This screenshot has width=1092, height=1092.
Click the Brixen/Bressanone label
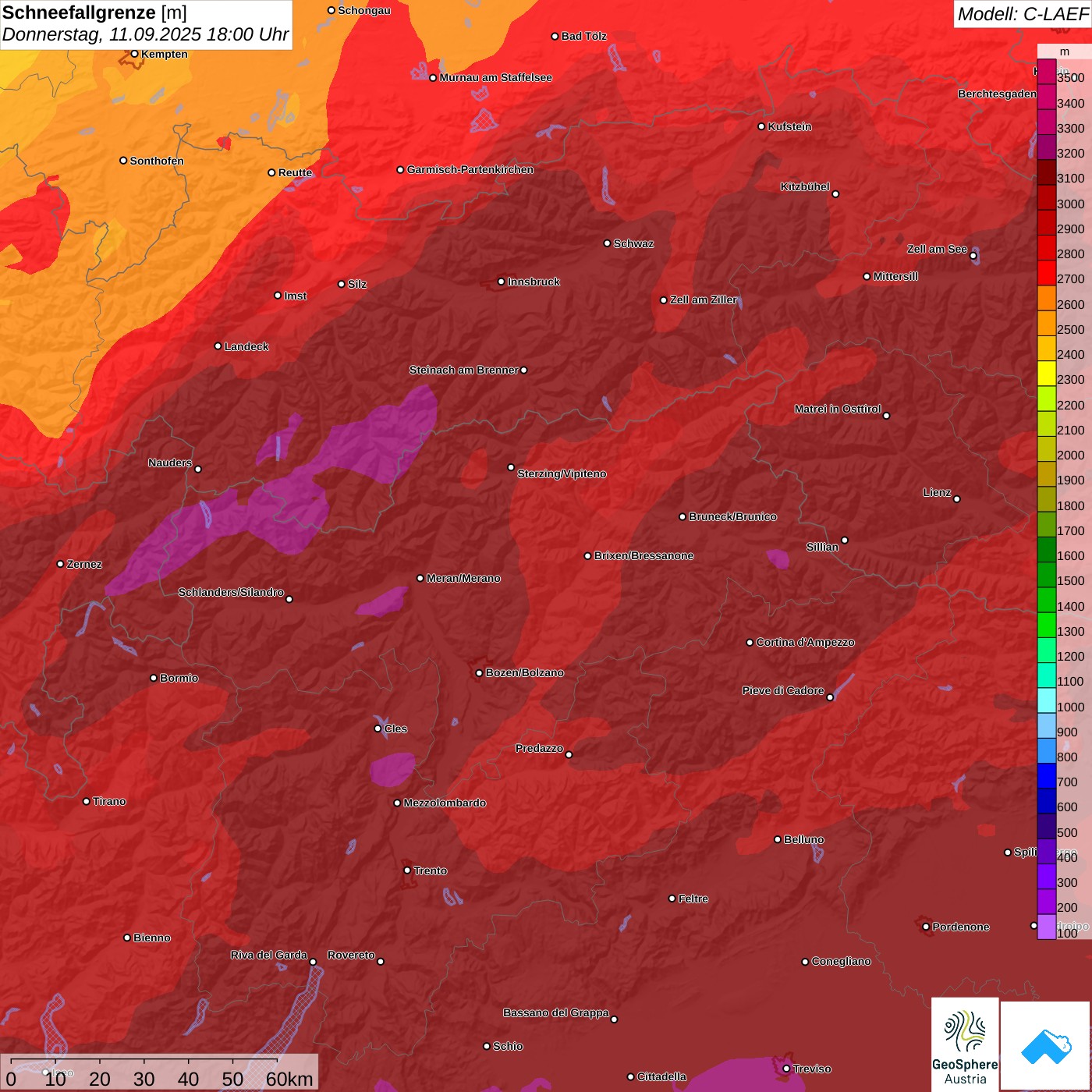(x=643, y=555)
